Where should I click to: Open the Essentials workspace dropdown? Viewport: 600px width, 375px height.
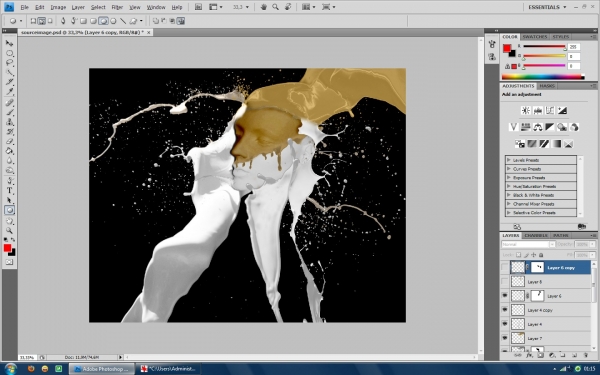tap(547, 7)
